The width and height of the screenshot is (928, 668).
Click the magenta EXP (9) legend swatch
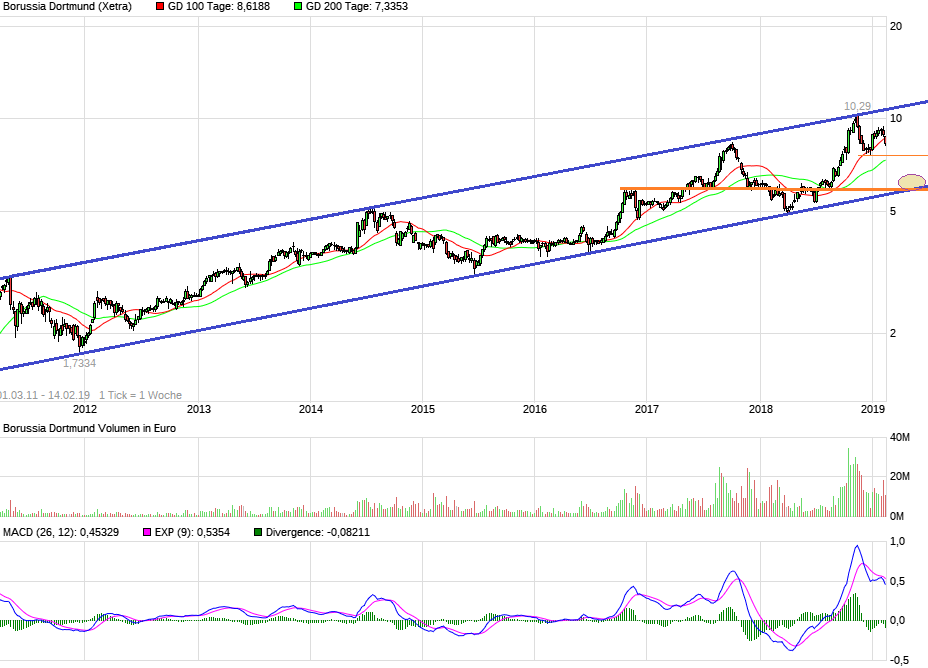pyautogui.click(x=147, y=533)
